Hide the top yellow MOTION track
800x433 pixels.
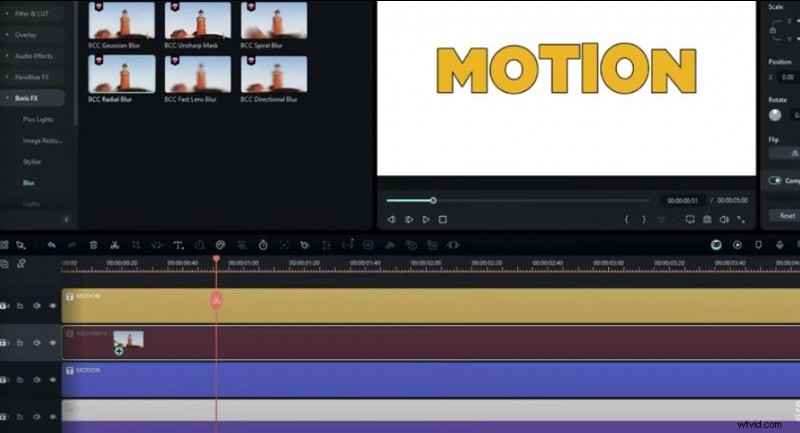(52, 306)
